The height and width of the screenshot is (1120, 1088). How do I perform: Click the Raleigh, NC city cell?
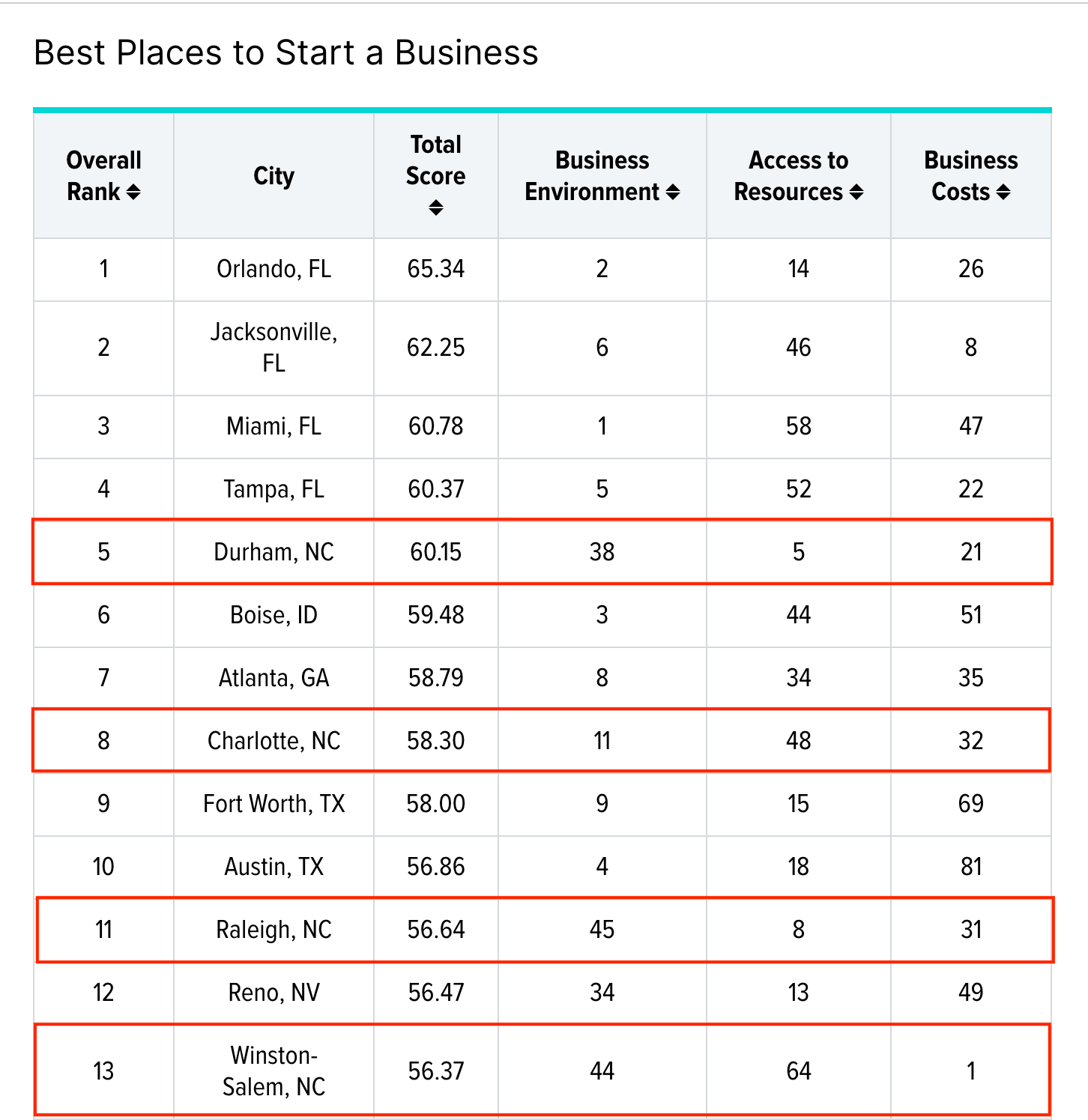273,930
